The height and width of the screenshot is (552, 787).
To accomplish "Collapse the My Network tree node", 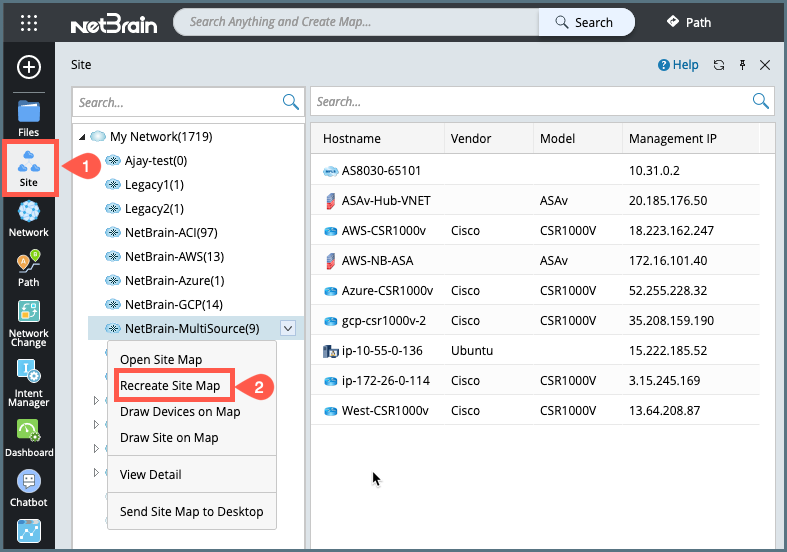I will pyautogui.click(x=81, y=137).
